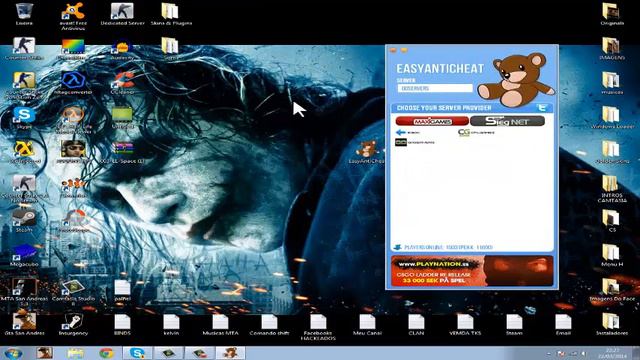Open the EasyAntiCheat teddy bear desktop shortcut
The image size is (640, 360).
(x=367, y=152)
